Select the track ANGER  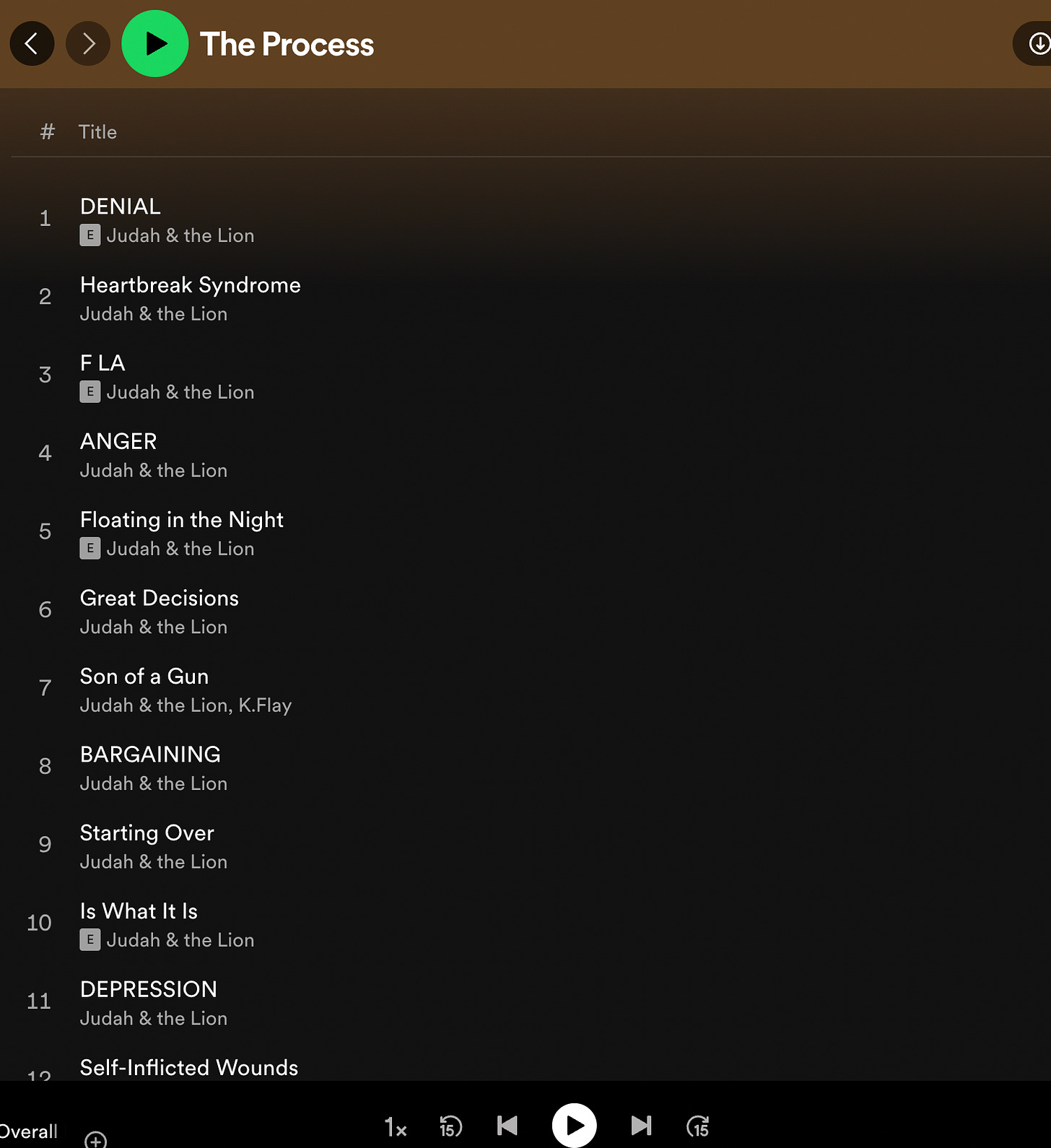click(118, 441)
